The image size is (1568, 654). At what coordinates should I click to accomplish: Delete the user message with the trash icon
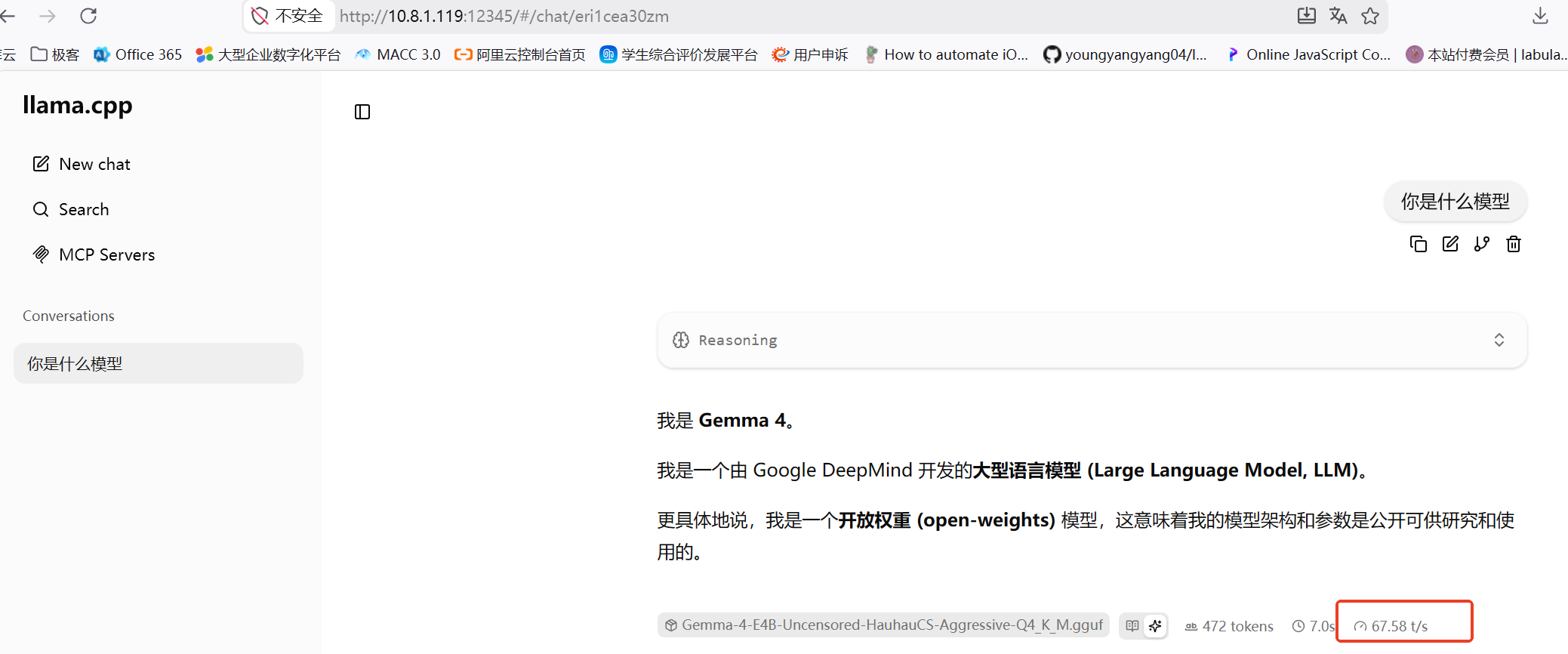pos(1513,244)
